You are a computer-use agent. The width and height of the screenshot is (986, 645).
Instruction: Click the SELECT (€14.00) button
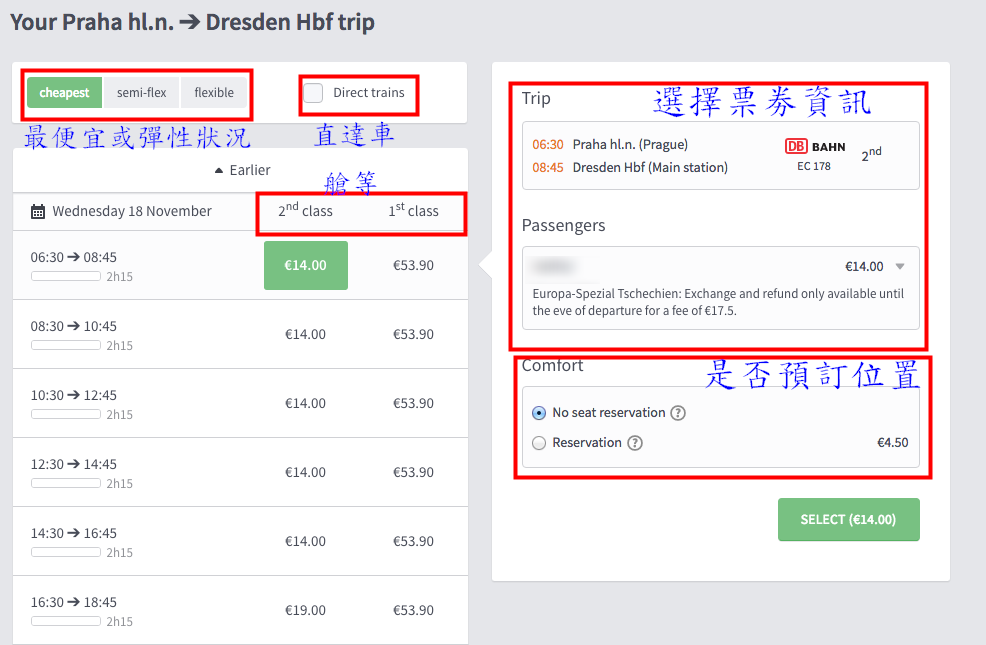click(x=848, y=519)
